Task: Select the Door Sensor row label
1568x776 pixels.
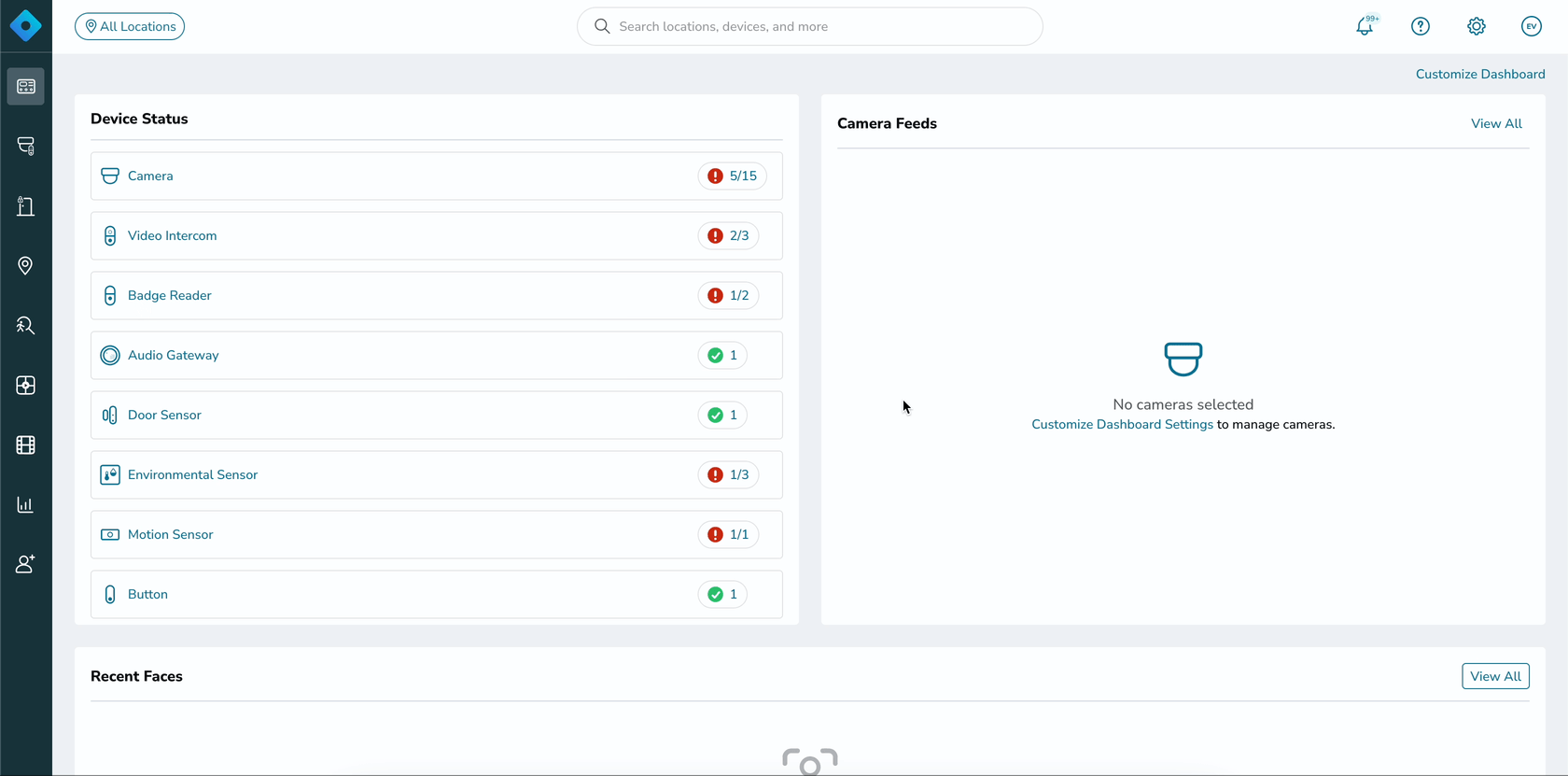Action: (164, 415)
